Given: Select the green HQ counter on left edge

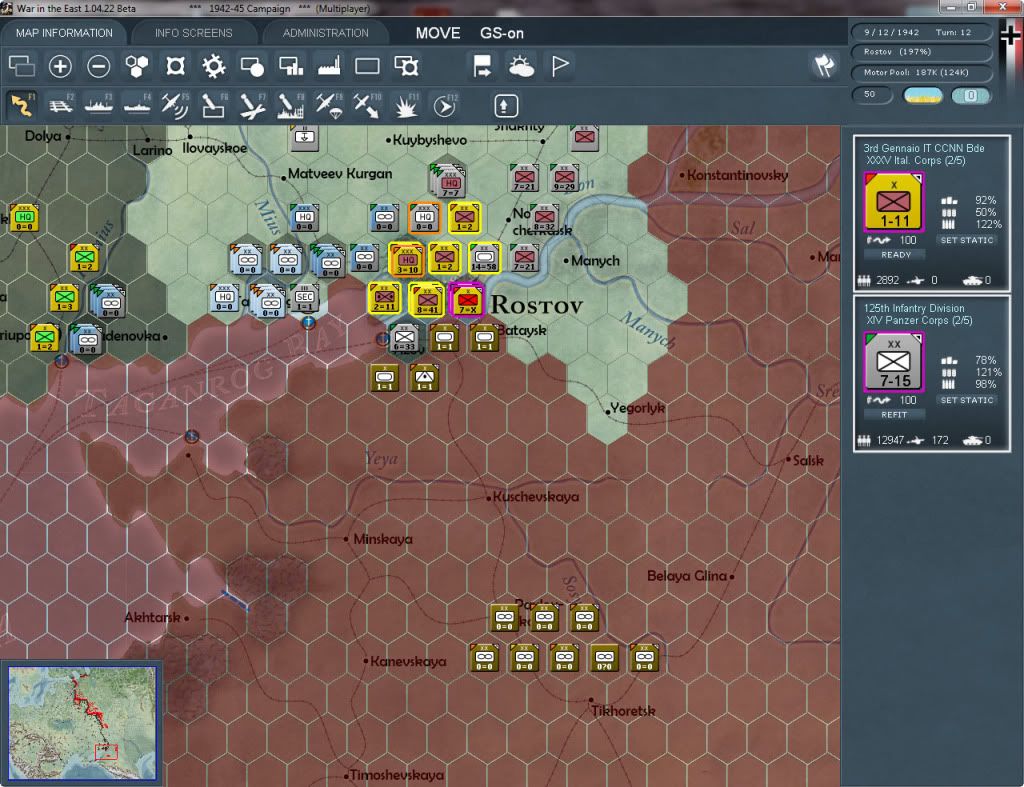Looking at the screenshot, I should [25, 217].
